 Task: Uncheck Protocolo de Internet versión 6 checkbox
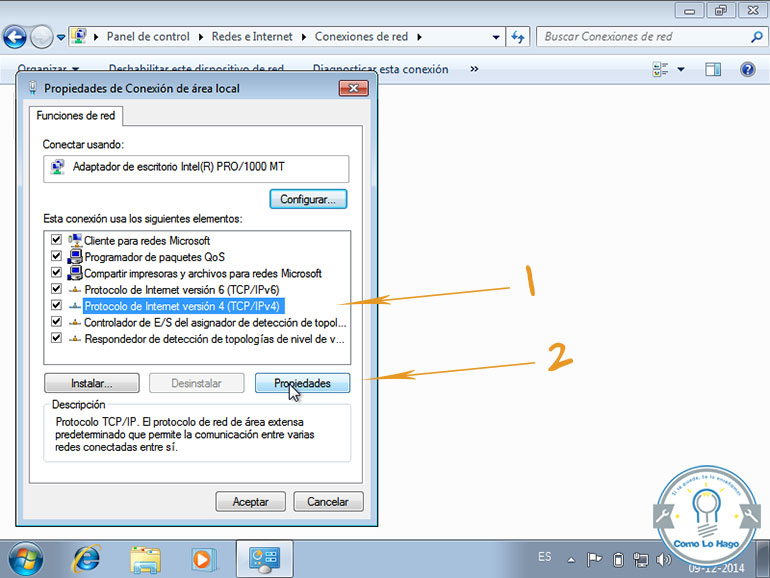click(x=56, y=289)
